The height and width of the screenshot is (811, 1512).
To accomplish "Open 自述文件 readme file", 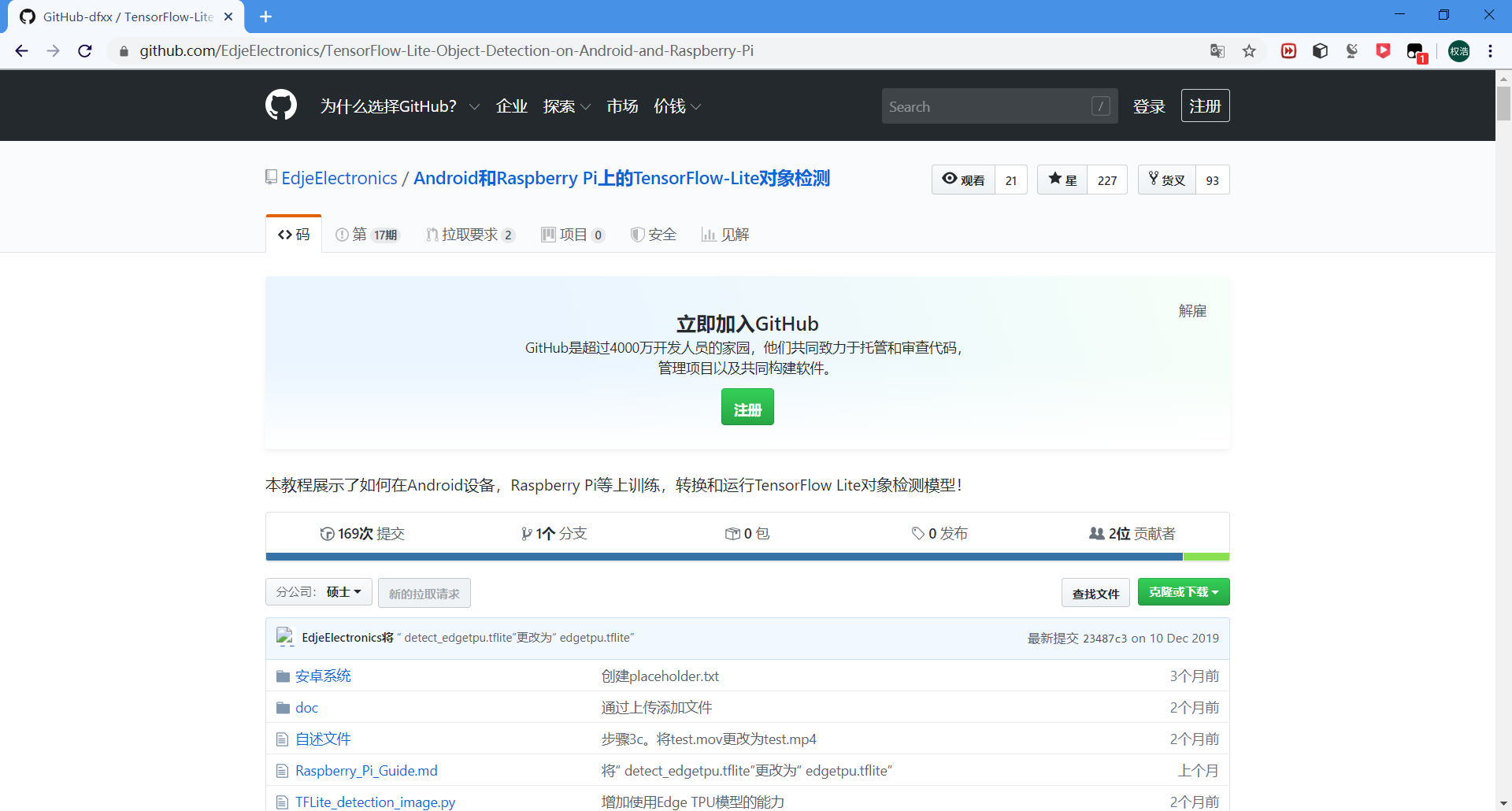I will [x=323, y=739].
